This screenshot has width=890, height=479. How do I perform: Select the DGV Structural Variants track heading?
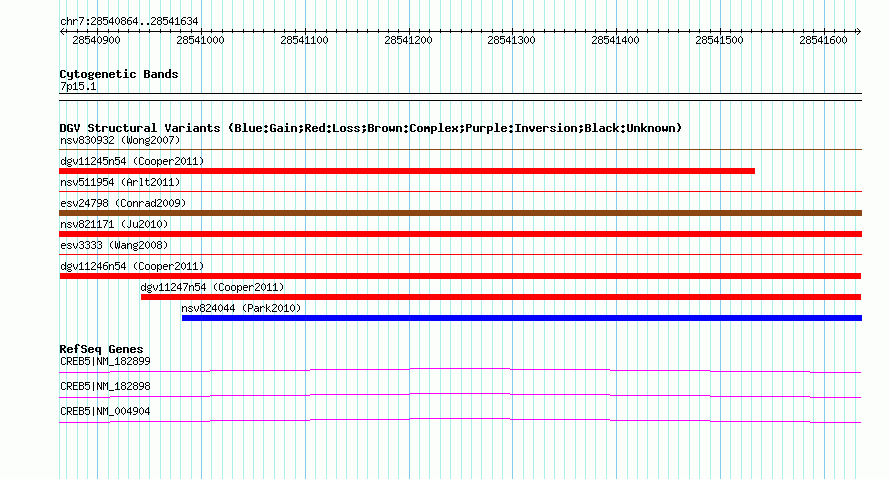point(371,128)
